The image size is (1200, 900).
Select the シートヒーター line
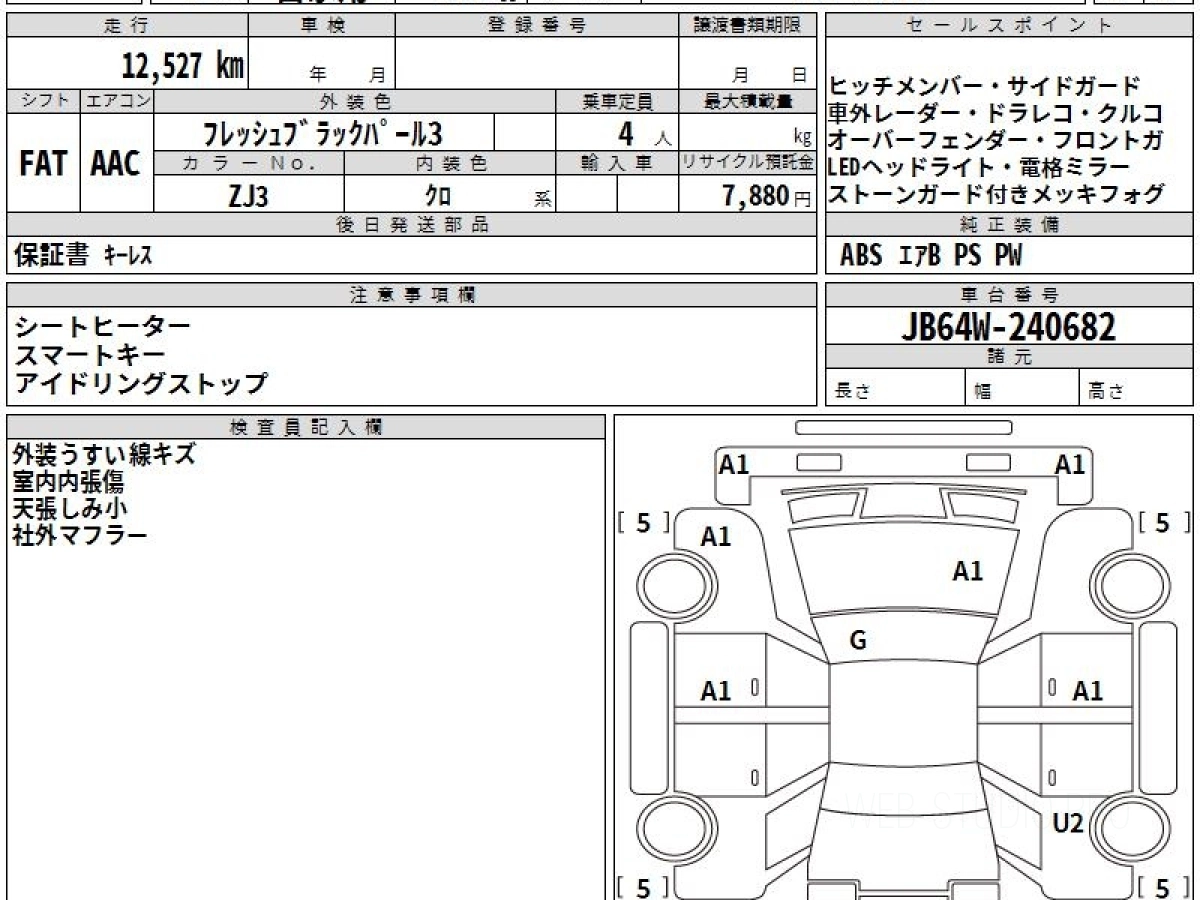[x=102, y=326]
